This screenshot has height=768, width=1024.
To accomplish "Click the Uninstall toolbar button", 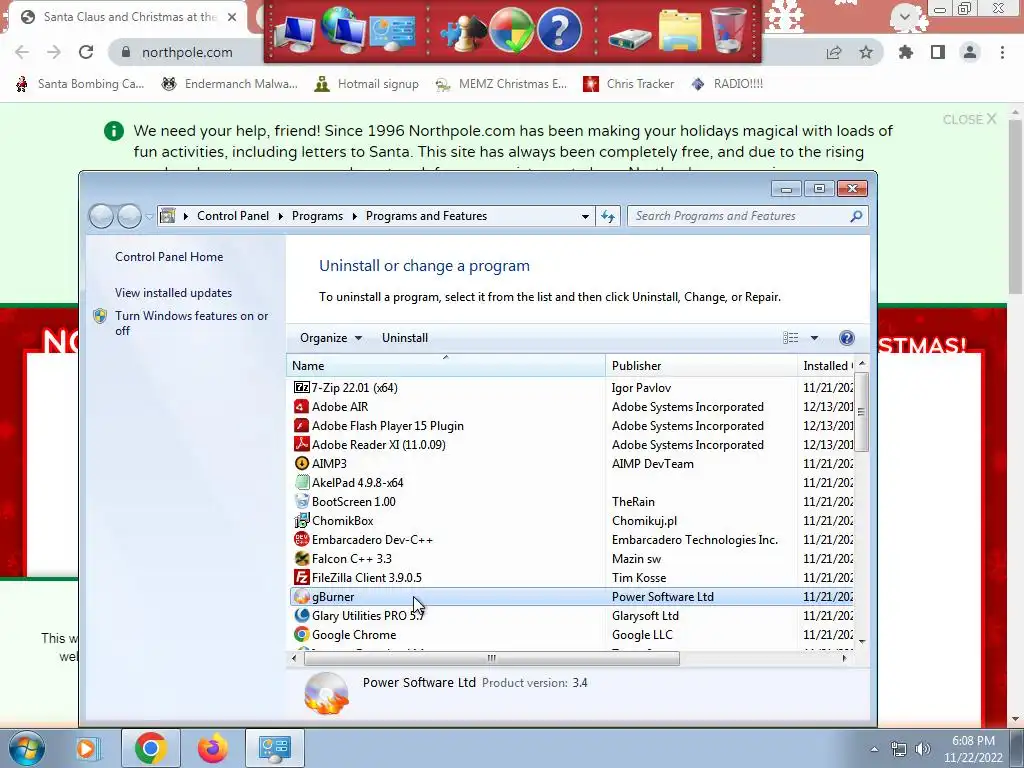I will click(x=405, y=338).
